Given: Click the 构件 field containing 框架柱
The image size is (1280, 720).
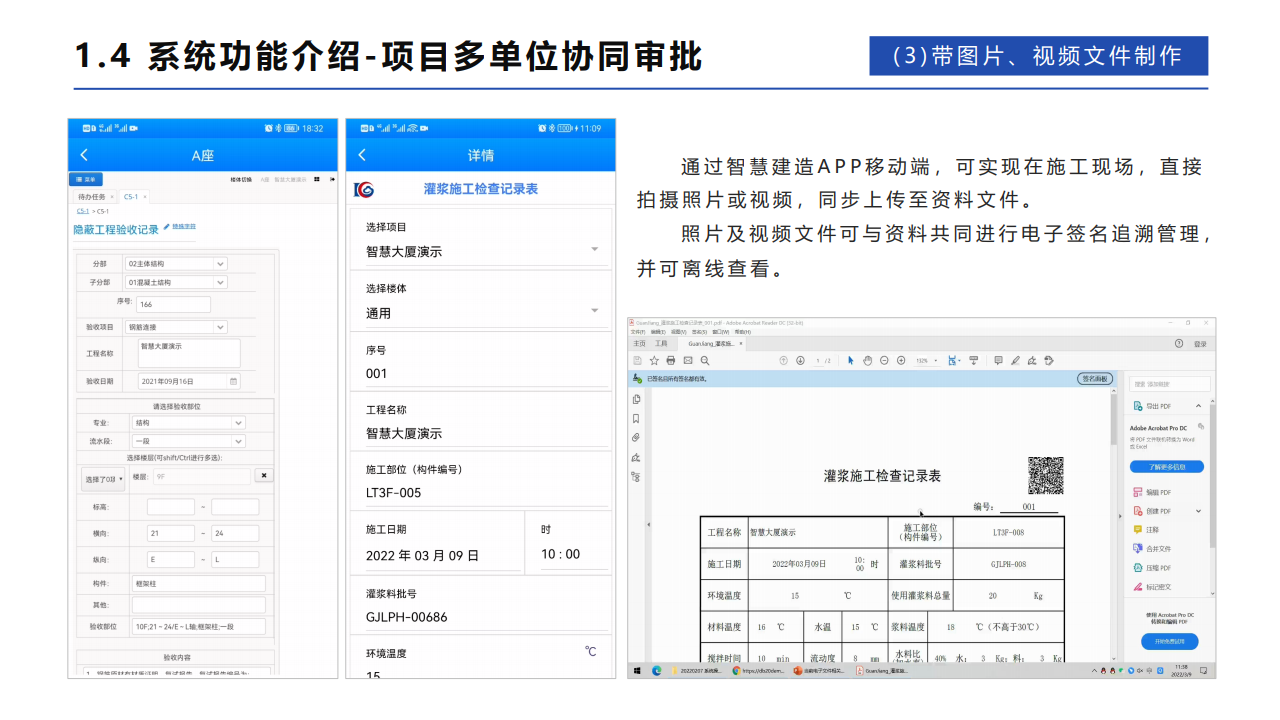Looking at the screenshot, I should click(x=198, y=583).
